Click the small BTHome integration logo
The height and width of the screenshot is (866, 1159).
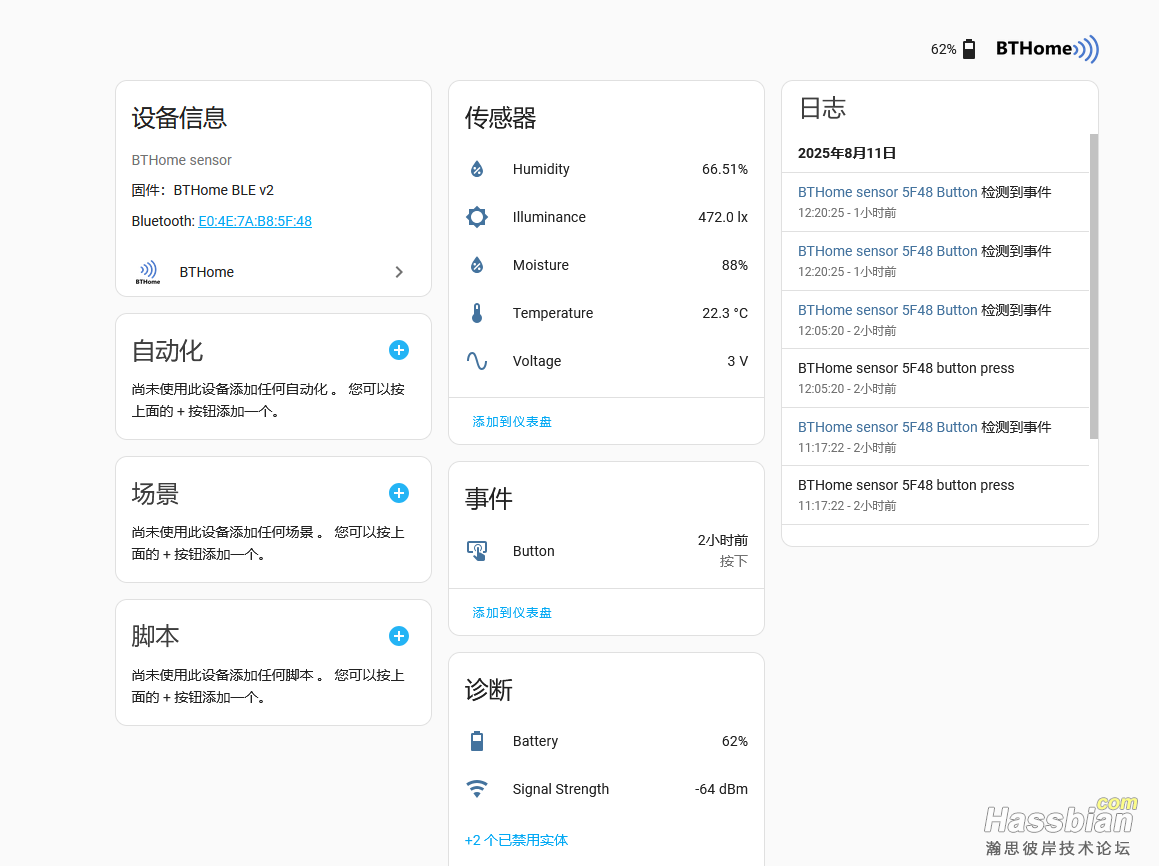pyautogui.click(x=148, y=272)
